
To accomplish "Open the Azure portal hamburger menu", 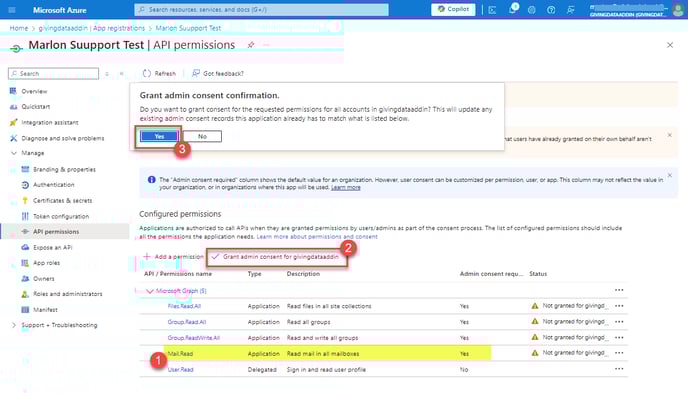I will pos(12,10).
